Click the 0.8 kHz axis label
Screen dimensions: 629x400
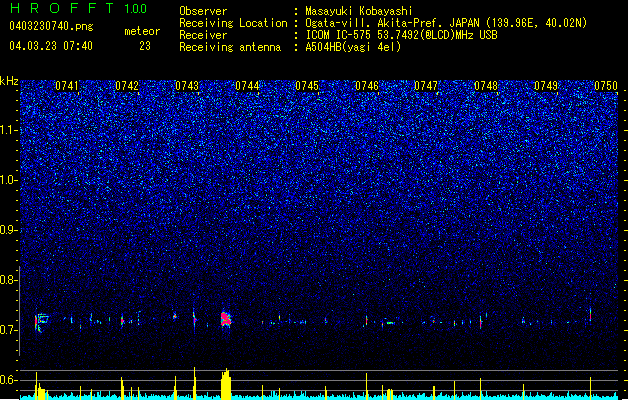[8, 280]
